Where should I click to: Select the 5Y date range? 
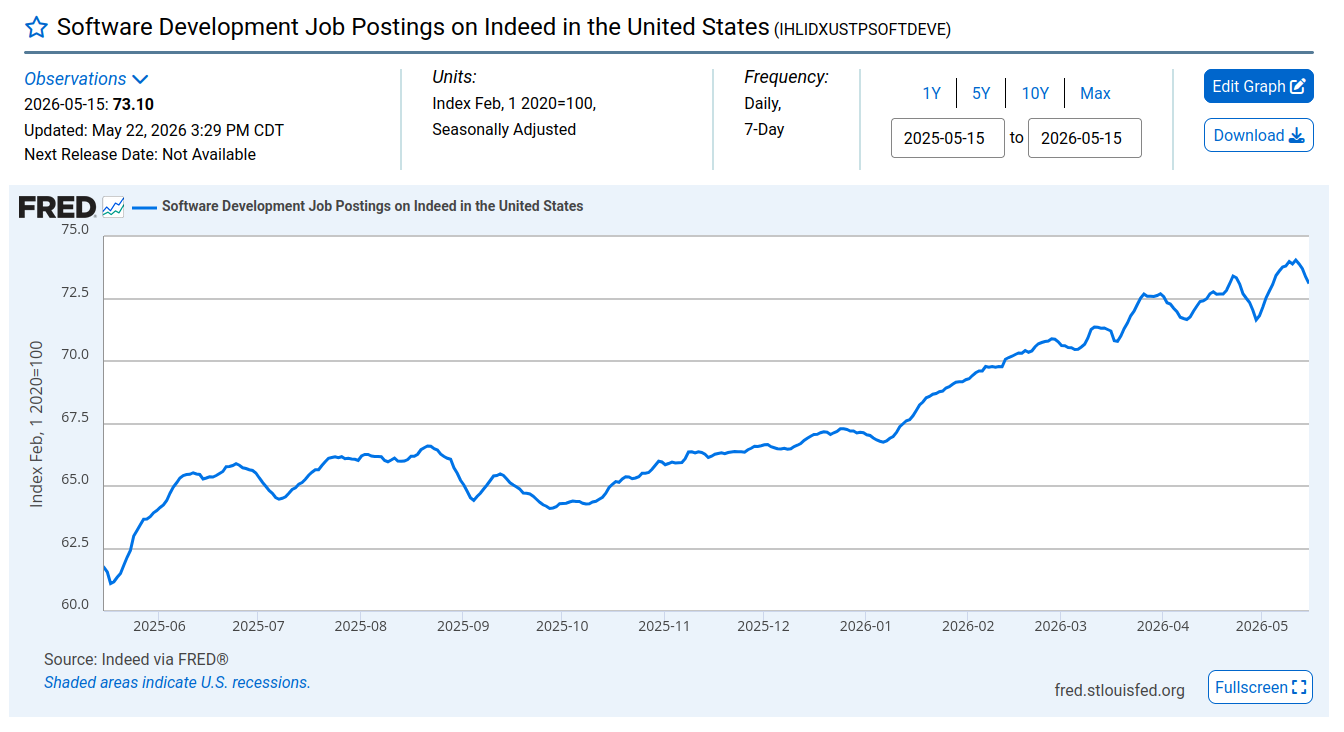click(981, 93)
